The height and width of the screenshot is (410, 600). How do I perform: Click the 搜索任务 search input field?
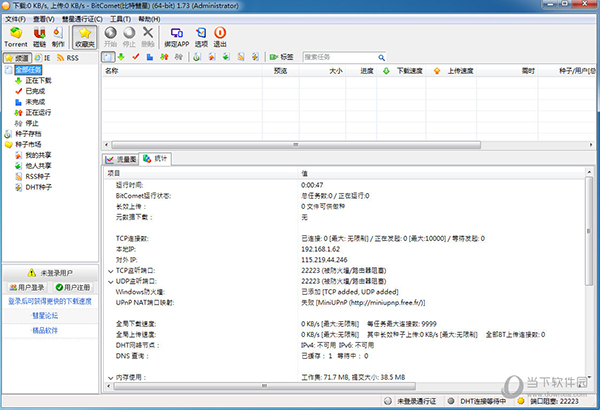click(x=339, y=57)
